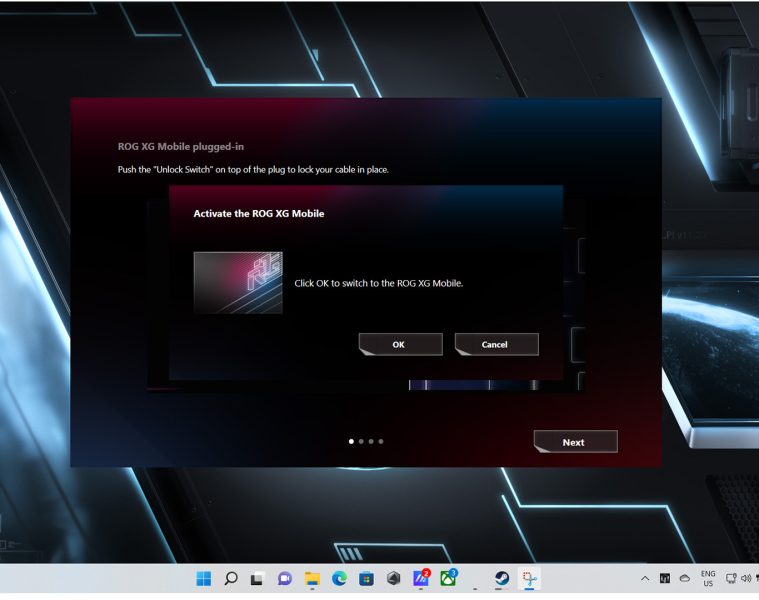Select the first page indicator dot
This screenshot has width=759, height=600.
click(351, 441)
